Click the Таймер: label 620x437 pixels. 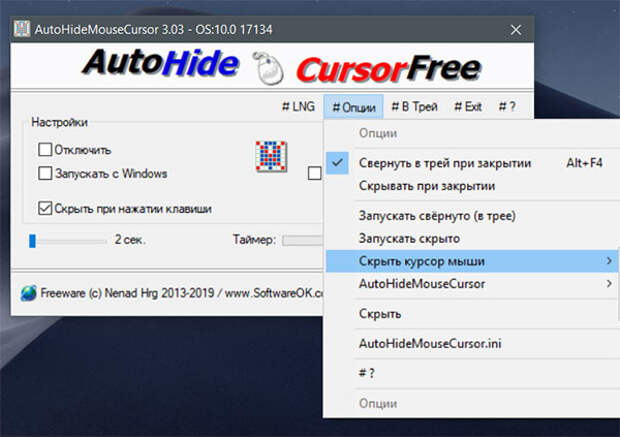coord(254,240)
